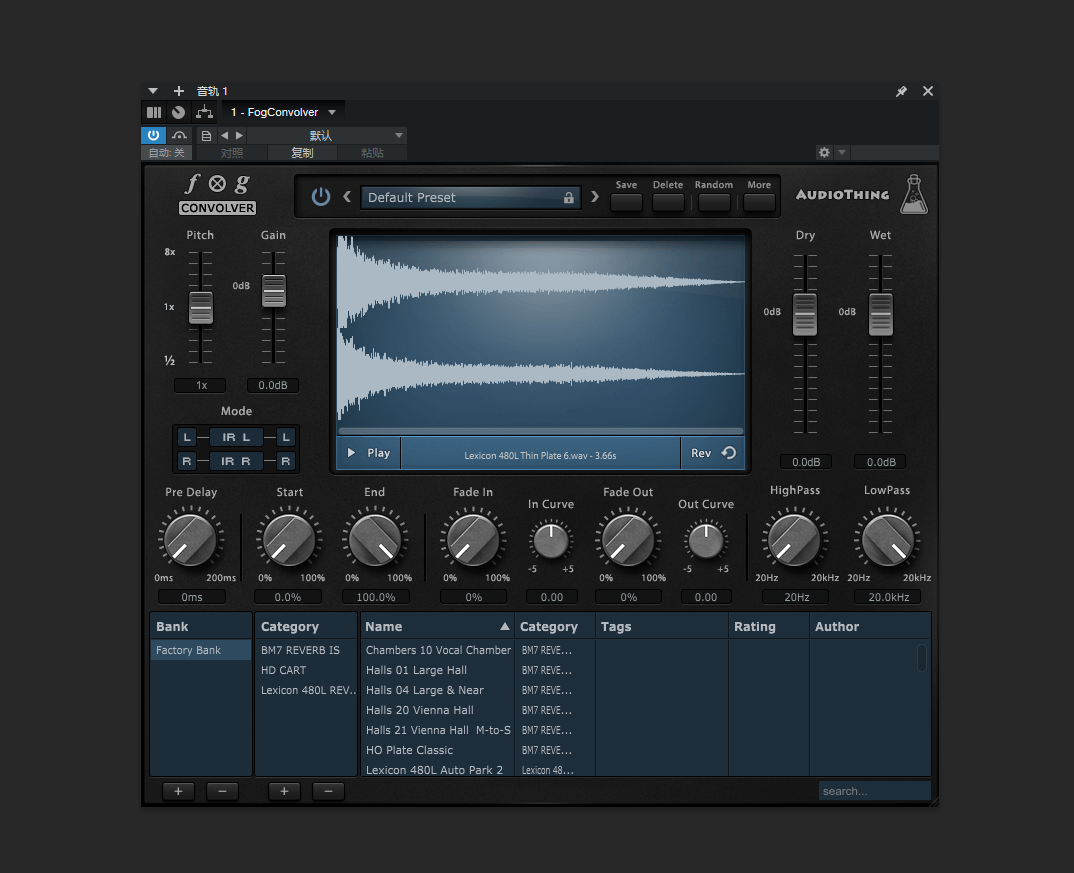
Task: Click the More options button
Action: coord(759,203)
